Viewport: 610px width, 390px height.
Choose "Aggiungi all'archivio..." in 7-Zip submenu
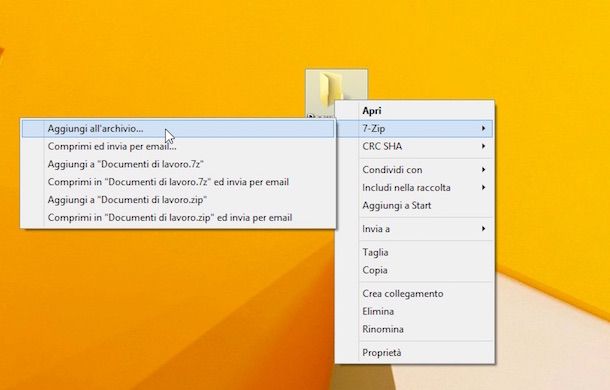[178, 128]
